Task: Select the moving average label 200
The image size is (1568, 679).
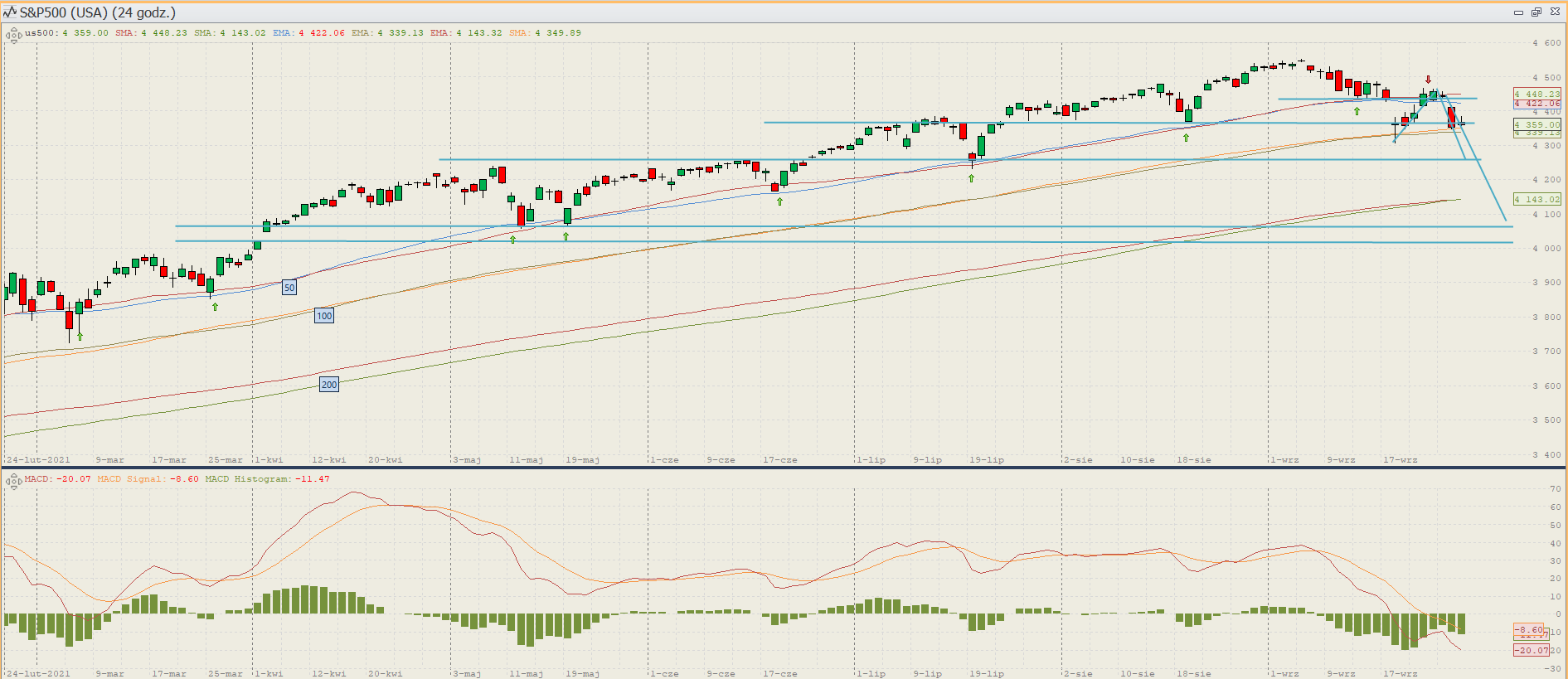Action: coord(329,385)
